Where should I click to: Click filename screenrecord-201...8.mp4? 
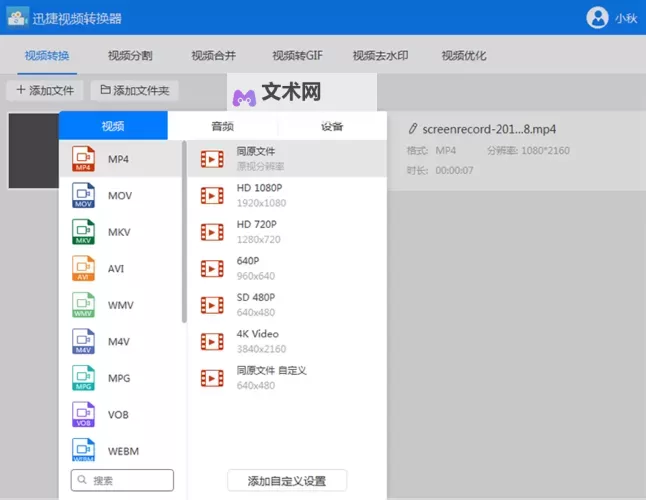pyautogui.click(x=489, y=129)
